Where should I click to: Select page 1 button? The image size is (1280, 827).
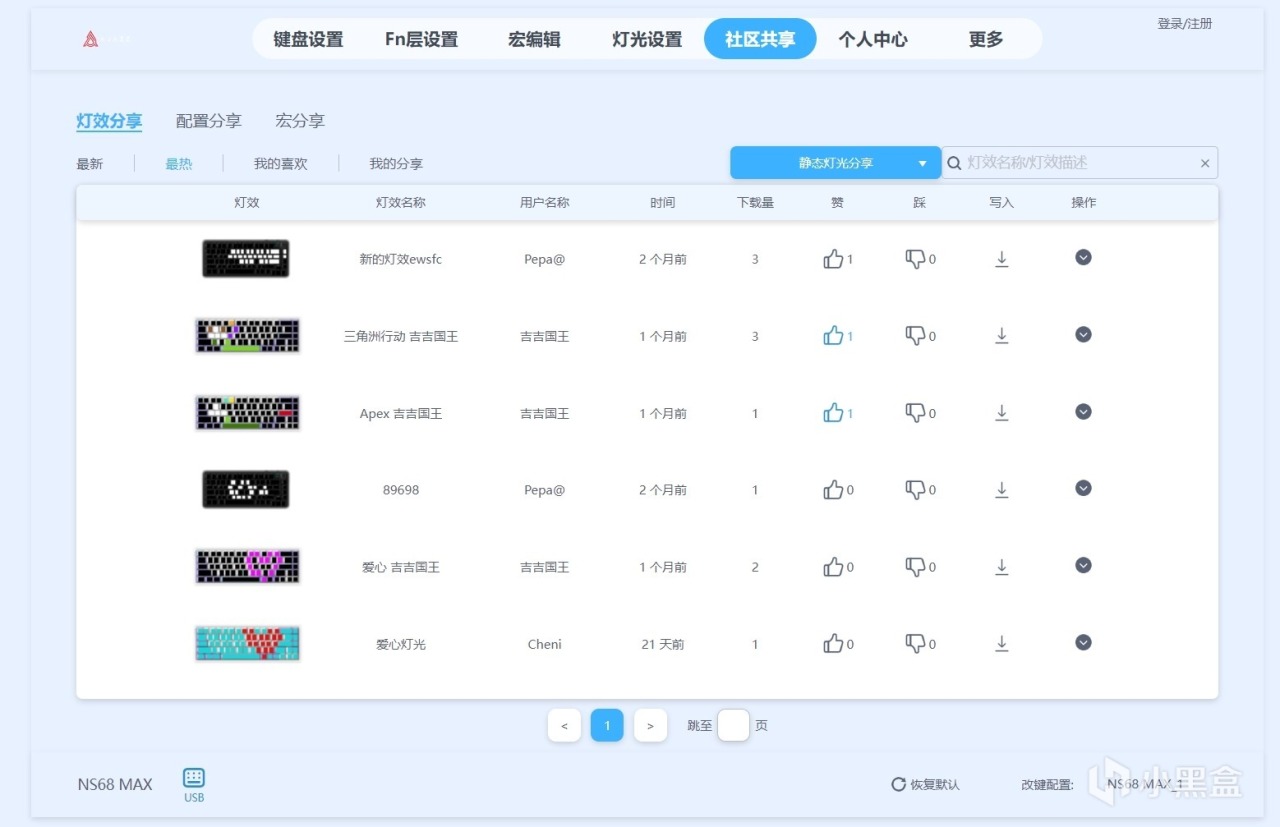point(607,725)
